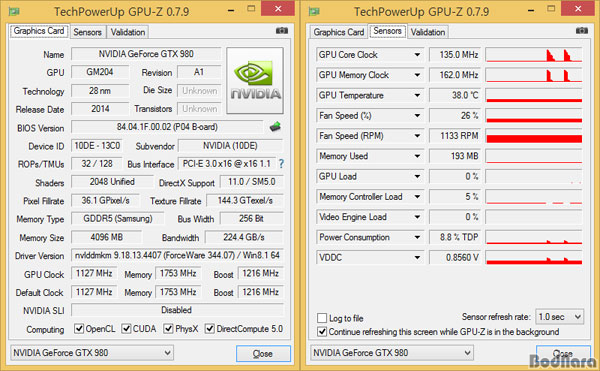Image resolution: width=600 pixels, height=371 pixels.
Task: Click the GPU Temperature history graph
Action: tap(534, 95)
